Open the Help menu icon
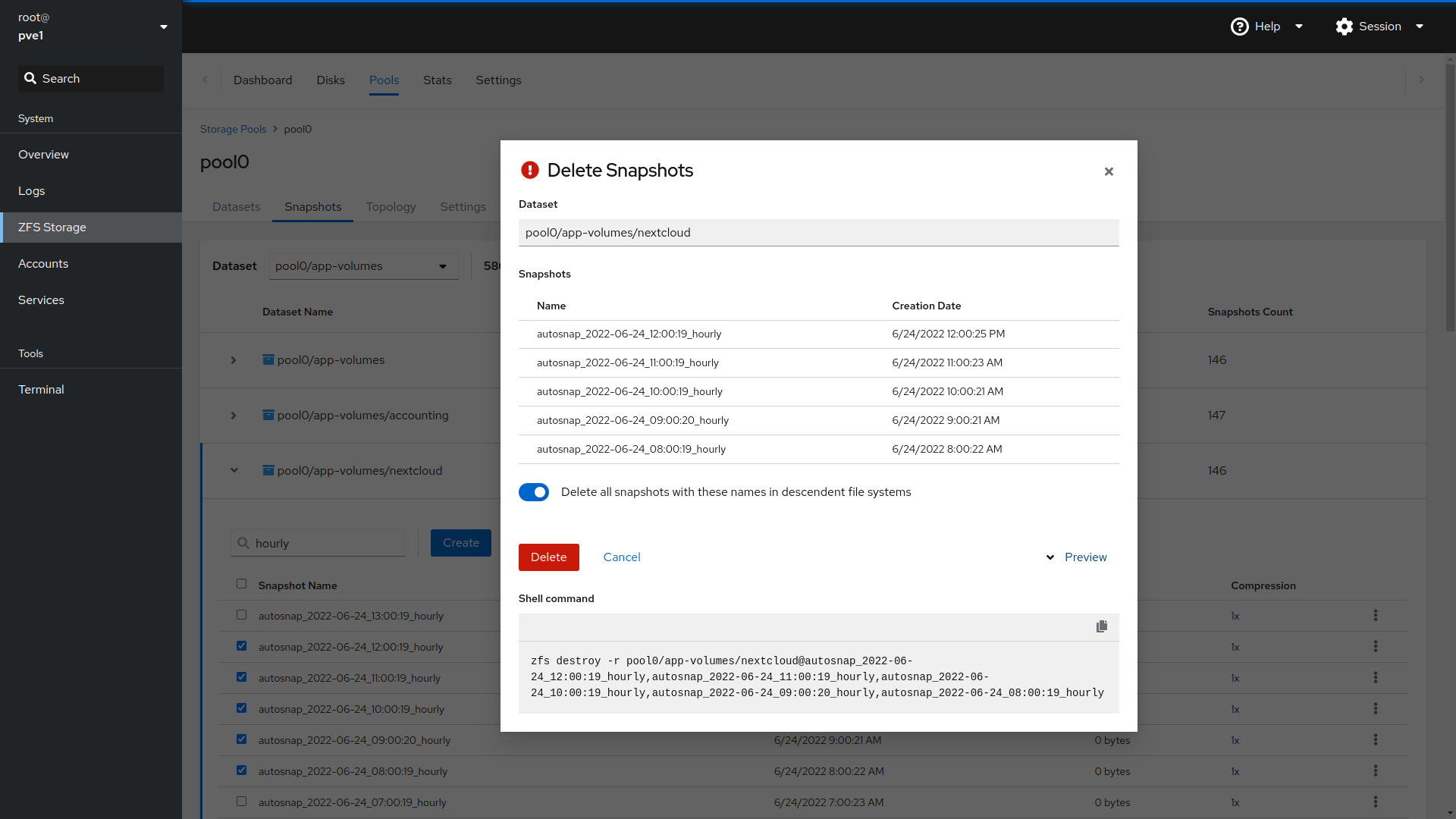 [1239, 27]
